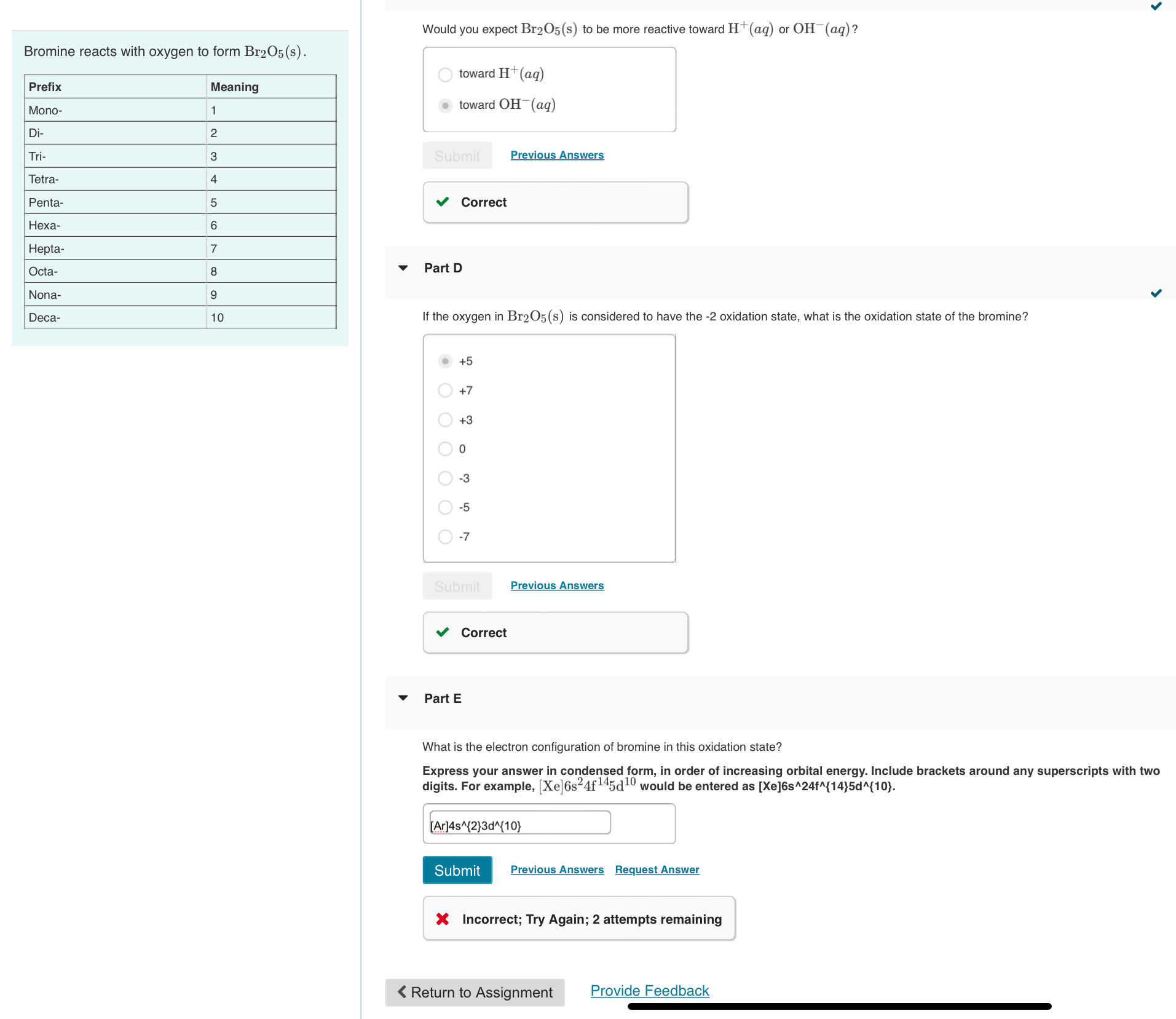
Task: Click the Tri- prefix cell
Action: point(115,156)
